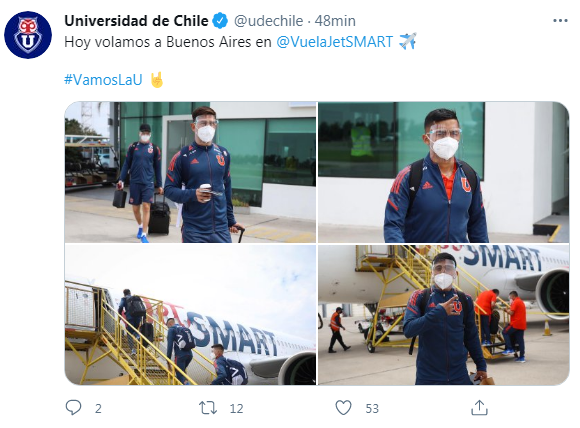Image resolution: width=580 pixels, height=428 pixels.
Task: Like the tweet with the heart icon
Action: click(343, 408)
